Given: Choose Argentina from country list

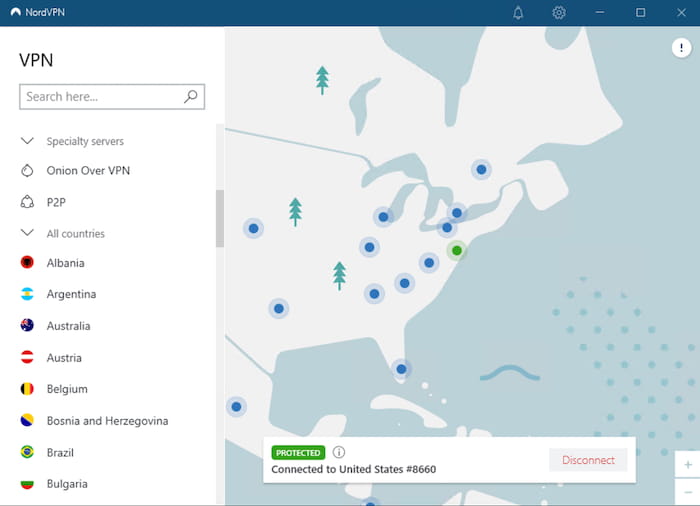Looking at the screenshot, I should tap(71, 294).
